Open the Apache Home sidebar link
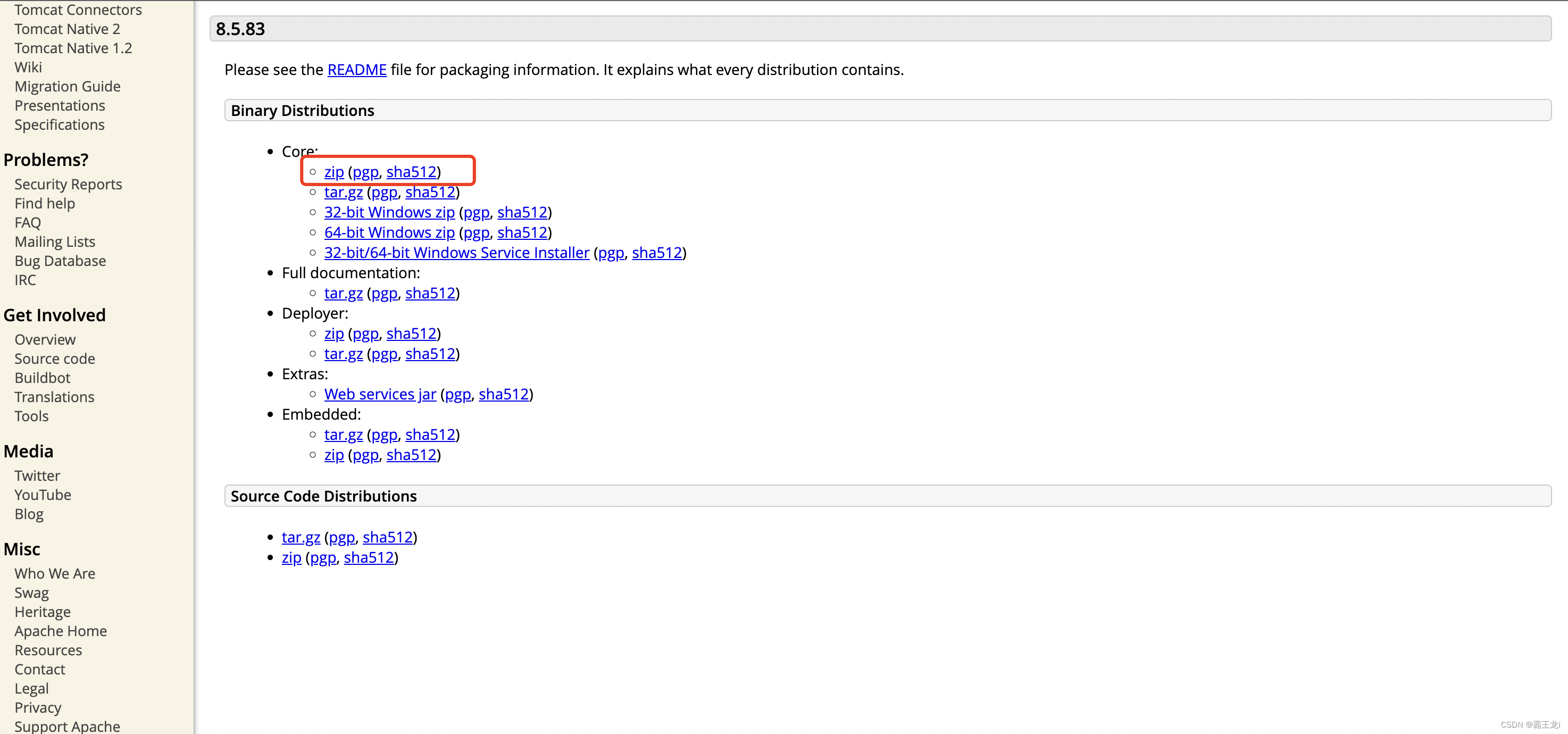The height and width of the screenshot is (734, 1568). point(61,631)
